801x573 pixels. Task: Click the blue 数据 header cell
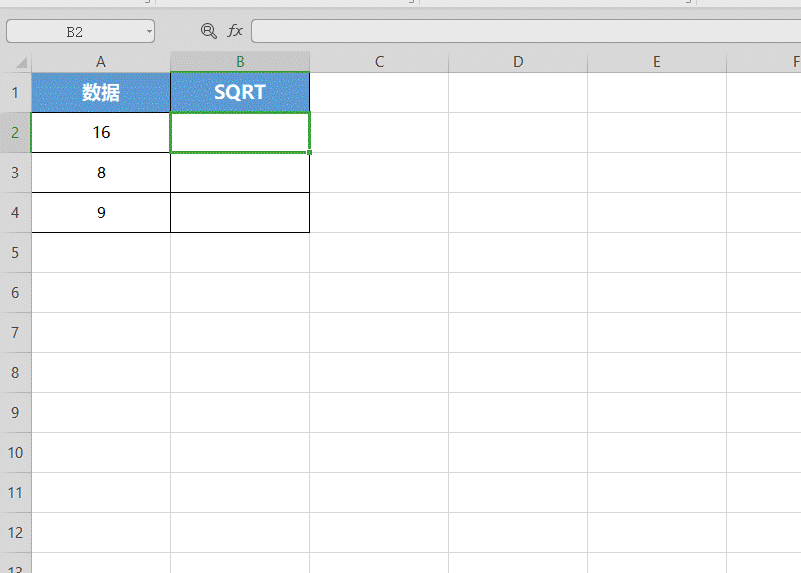[x=101, y=93]
